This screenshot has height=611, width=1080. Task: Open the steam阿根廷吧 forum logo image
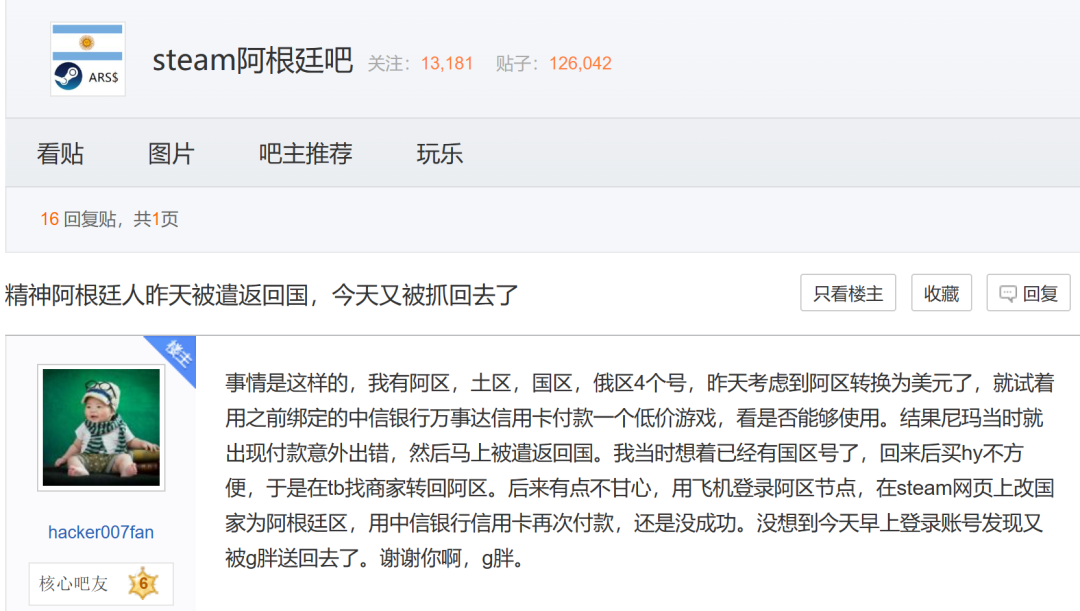coord(87,59)
